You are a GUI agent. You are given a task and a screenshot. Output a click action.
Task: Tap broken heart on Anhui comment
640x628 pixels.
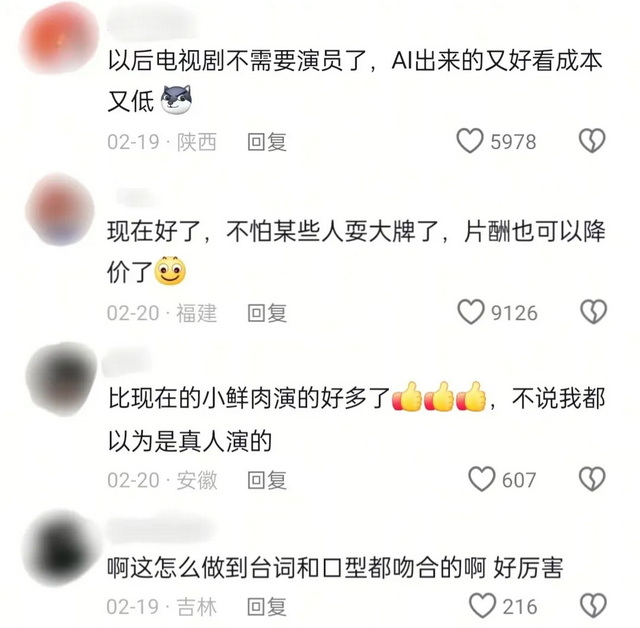(592, 479)
